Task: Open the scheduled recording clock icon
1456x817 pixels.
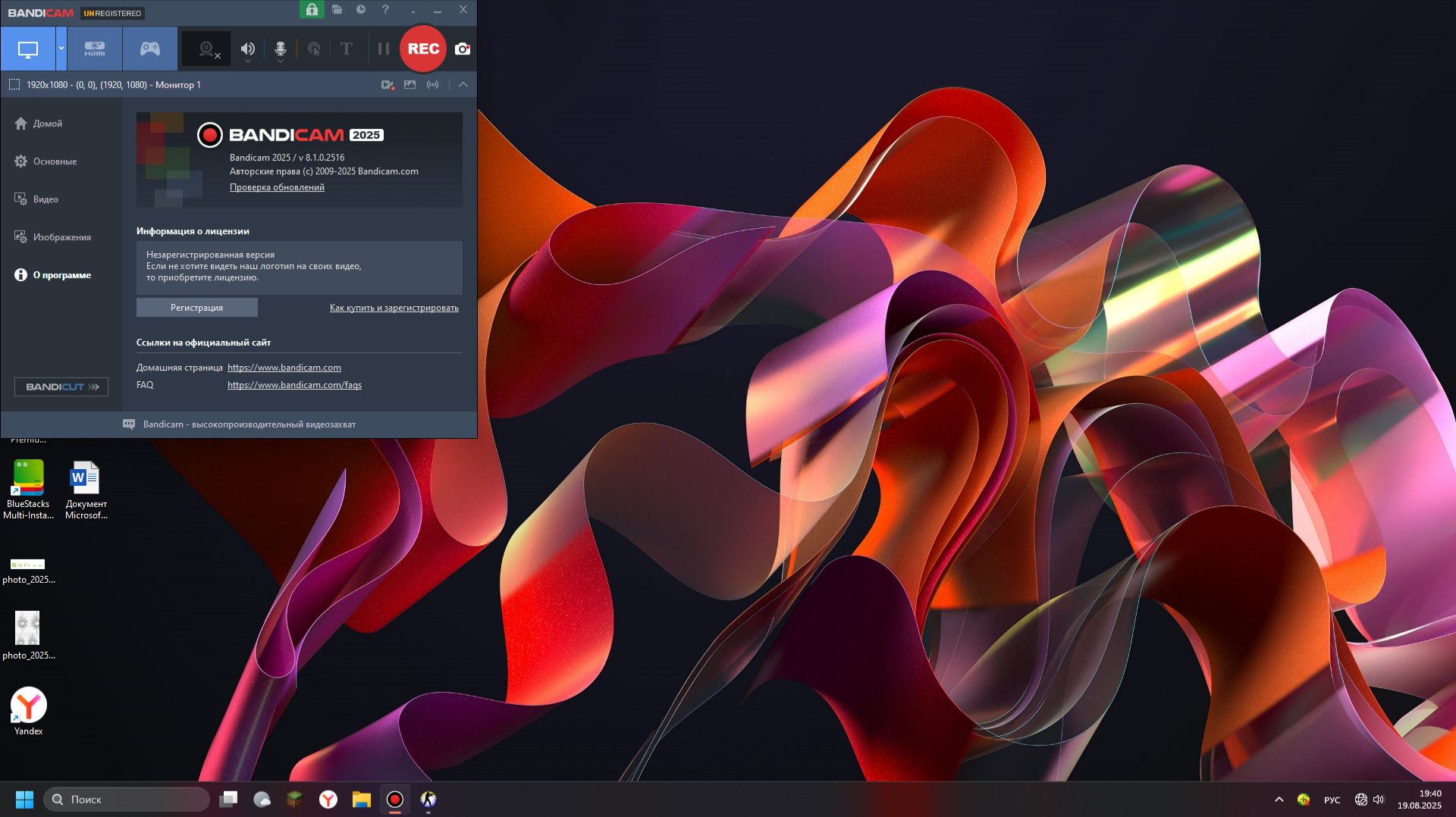Action: click(361, 10)
